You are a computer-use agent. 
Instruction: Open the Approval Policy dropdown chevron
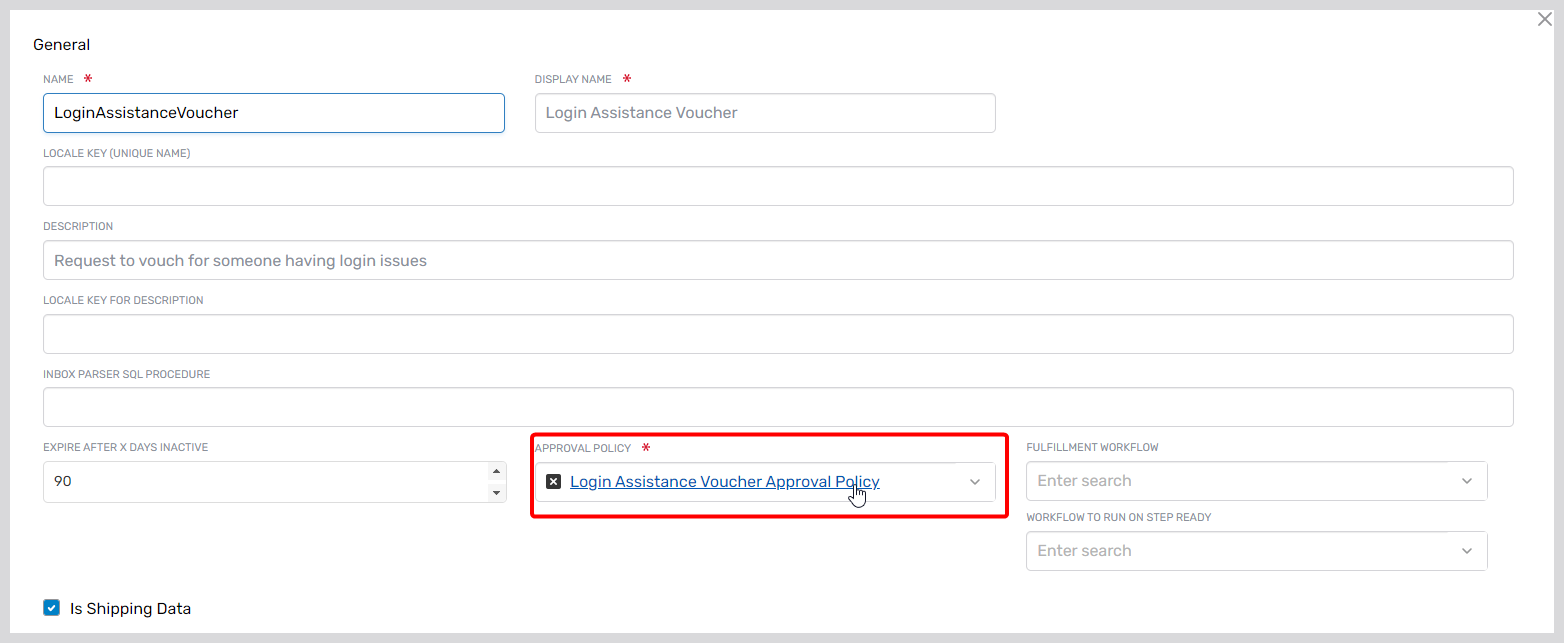[x=974, y=481]
